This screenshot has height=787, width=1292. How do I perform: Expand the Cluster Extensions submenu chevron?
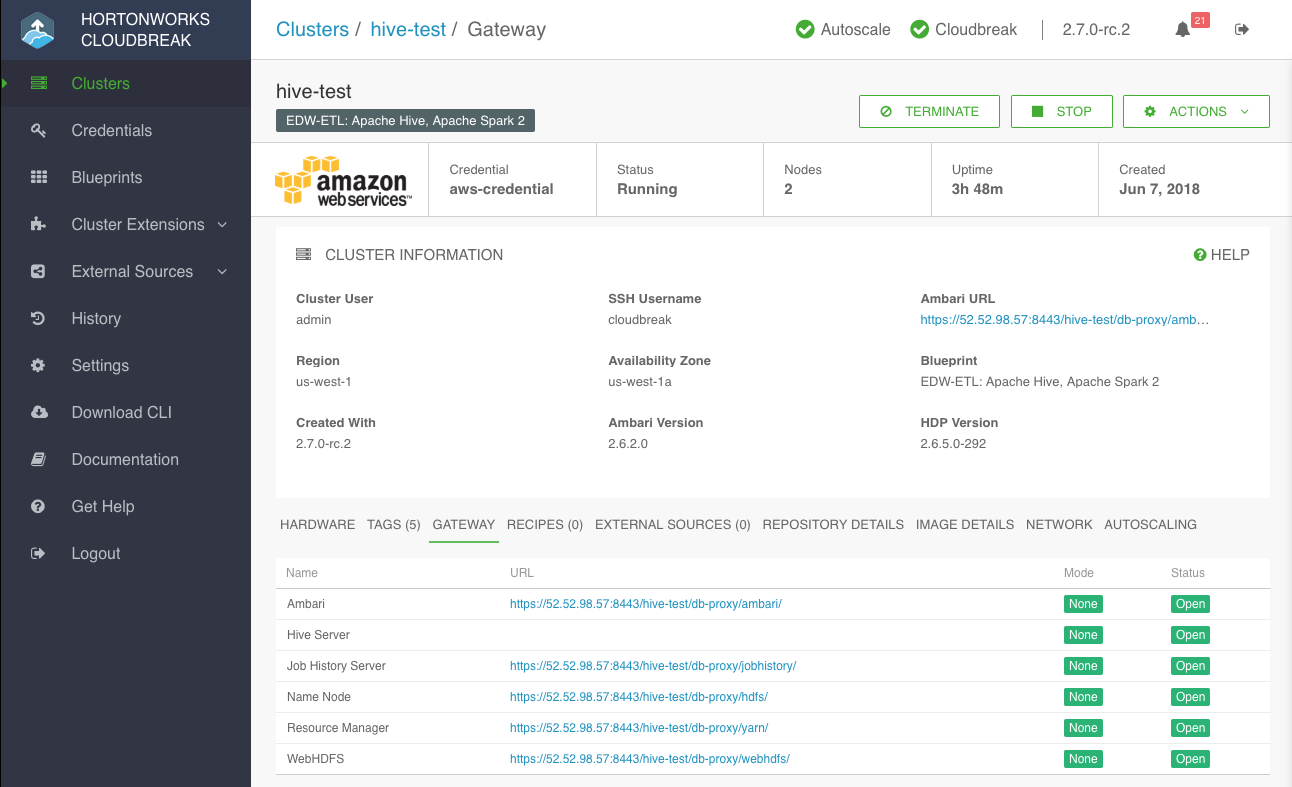tap(222, 225)
